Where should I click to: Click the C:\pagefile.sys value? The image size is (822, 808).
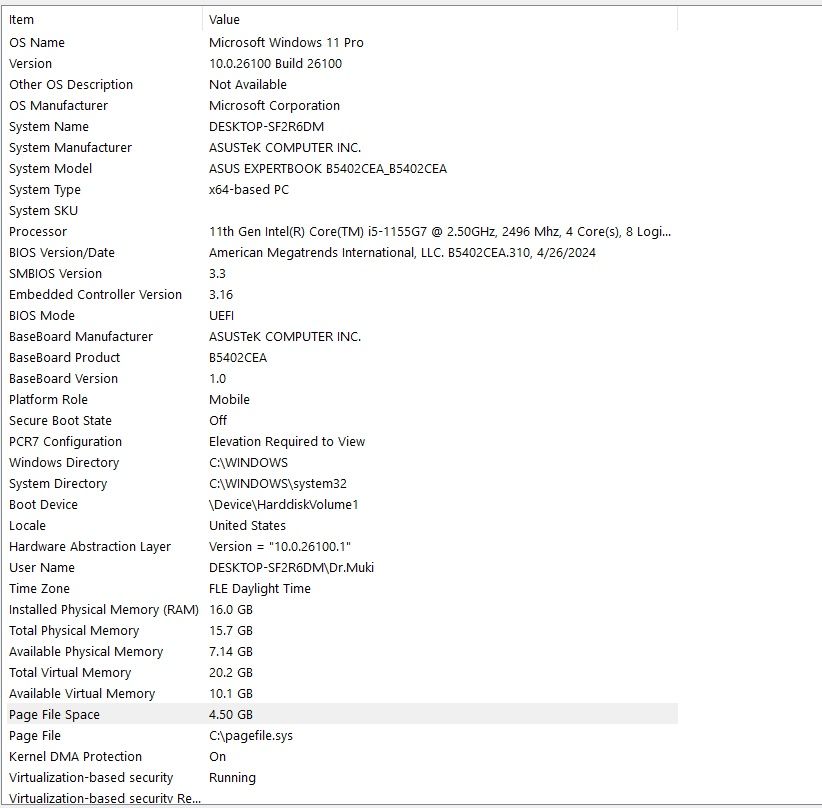click(251, 735)
